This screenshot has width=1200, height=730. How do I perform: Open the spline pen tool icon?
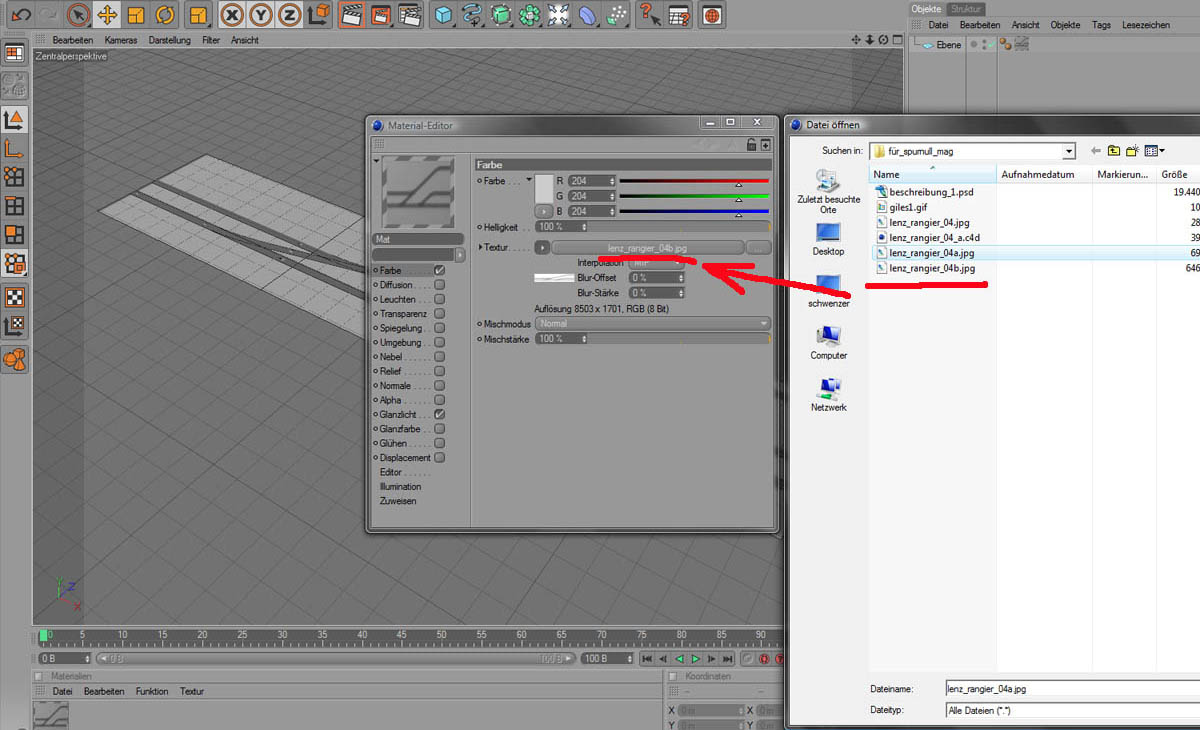472,15
